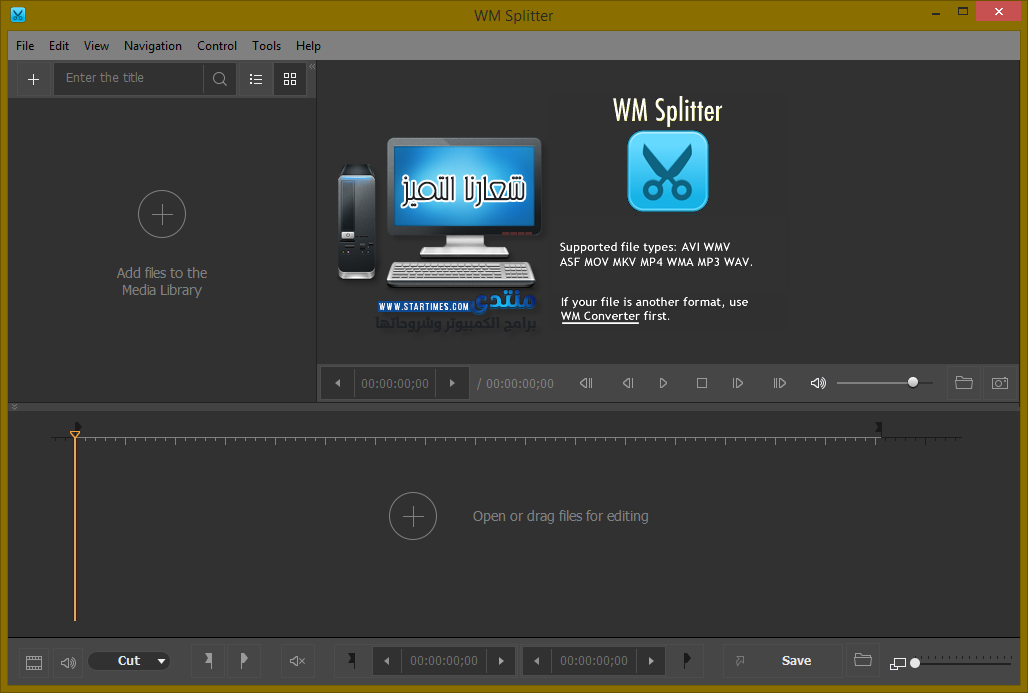Click the circle plus to open files for editing
Image resolution: width=1028 pixels, height=693 pixels.
click(x=413, y=517)
